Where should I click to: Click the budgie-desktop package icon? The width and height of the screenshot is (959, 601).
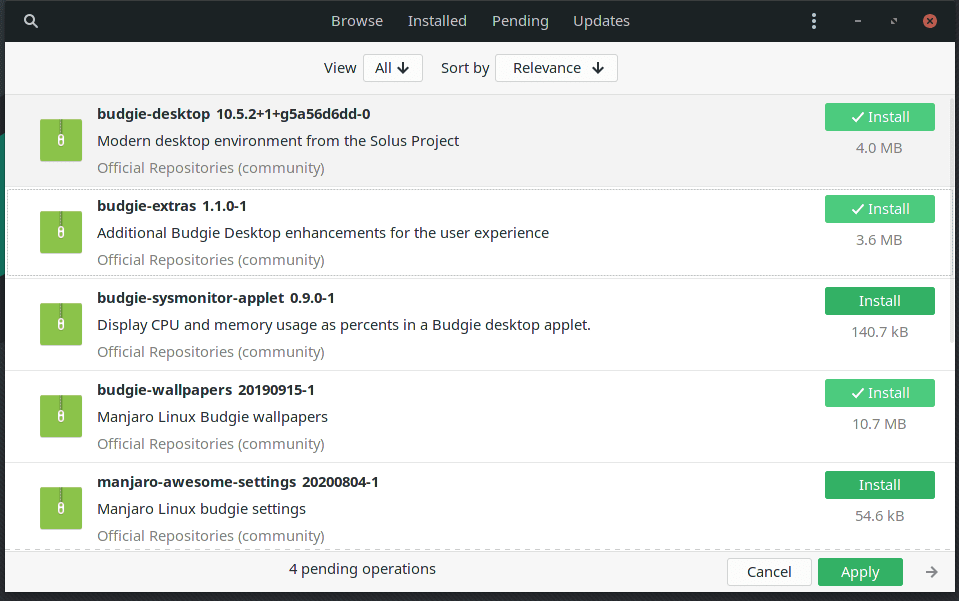click(61, 140)
